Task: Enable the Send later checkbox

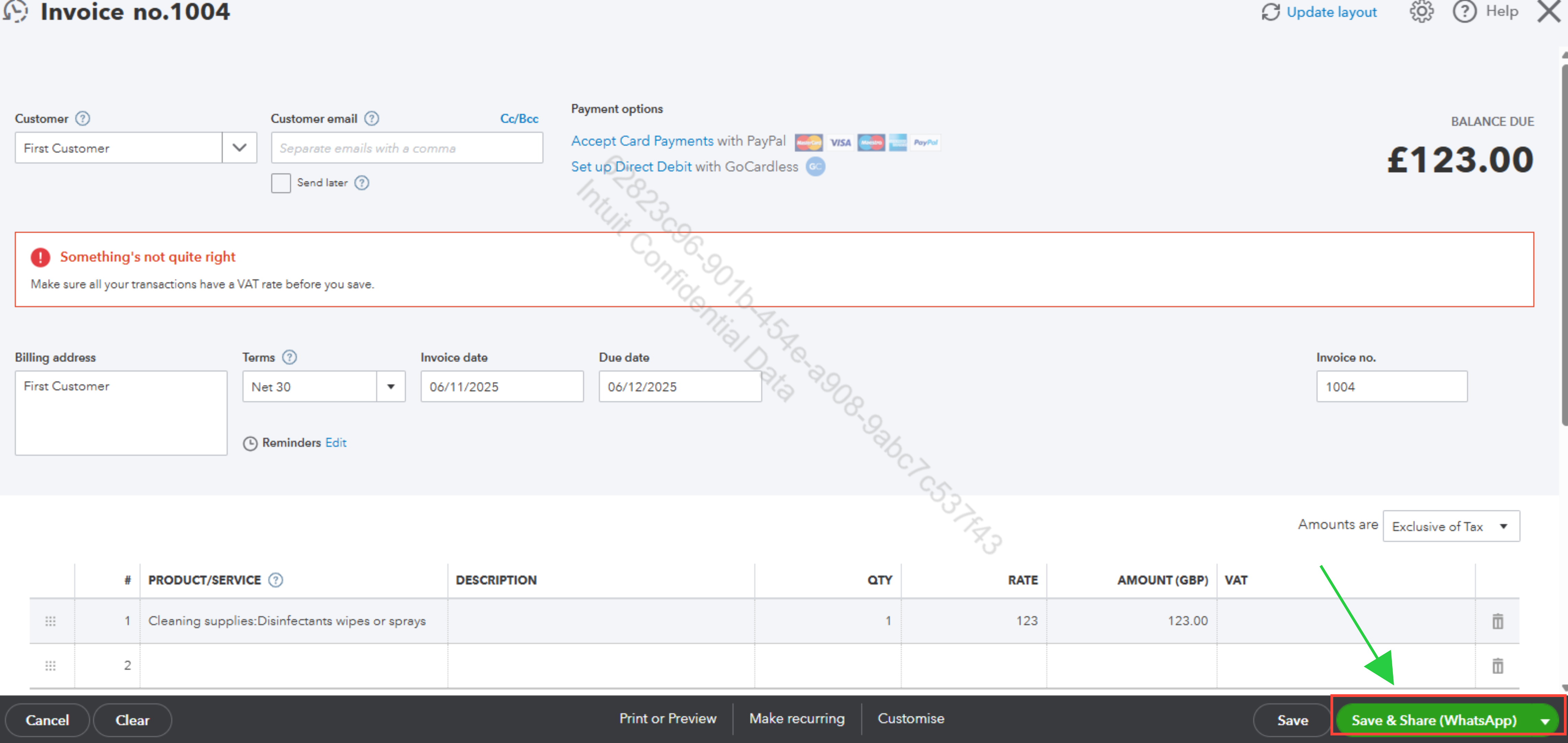Action: tap(280, 183)
